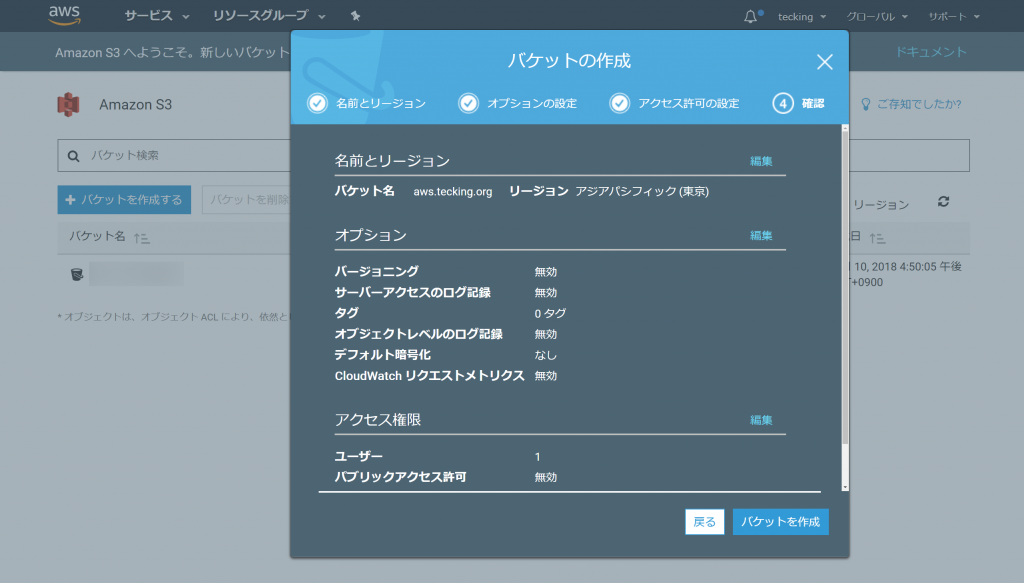Viewport: 1024px width, 583px height.
Task: Open the ドキュメント link
Action: [x=931, y=52]
